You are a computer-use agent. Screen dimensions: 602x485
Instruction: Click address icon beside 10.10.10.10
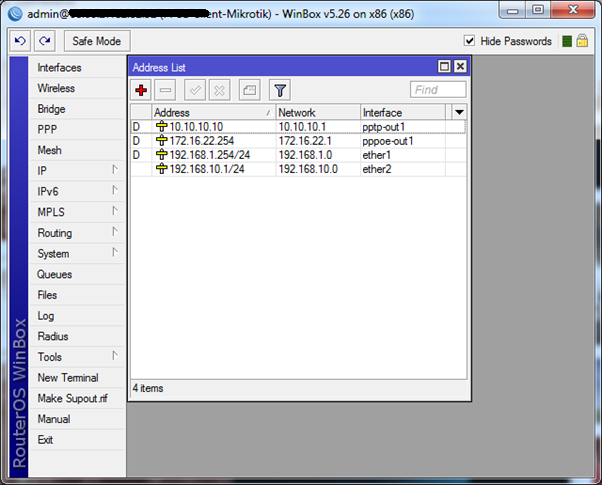(x=162, y=126)
